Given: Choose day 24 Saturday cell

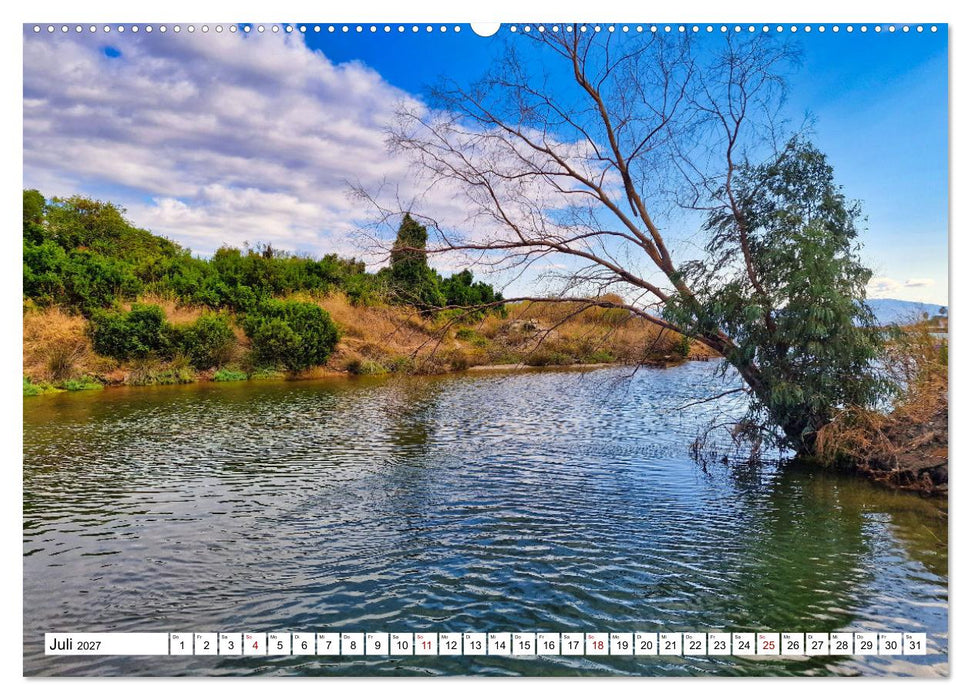Looking at the screenshot, I should coord(744,644).
